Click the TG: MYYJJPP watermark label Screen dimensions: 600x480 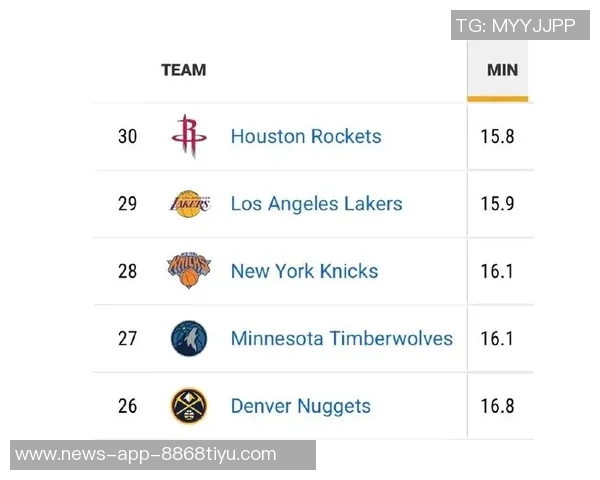tap(516, 26)
